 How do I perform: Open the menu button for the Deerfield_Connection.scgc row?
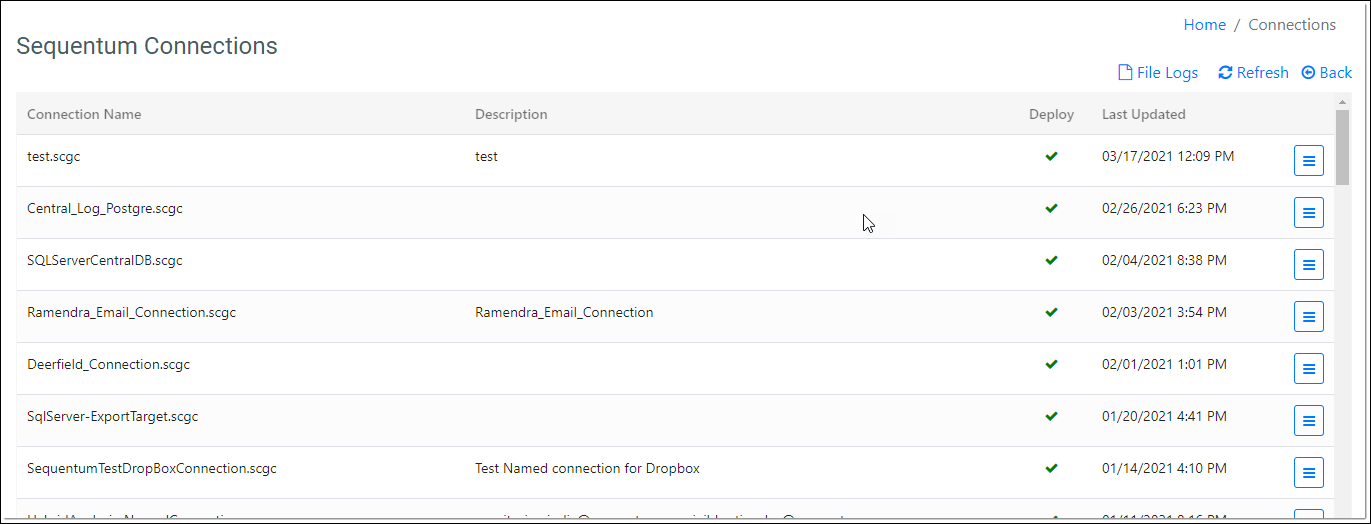[x=1308, y=368]
